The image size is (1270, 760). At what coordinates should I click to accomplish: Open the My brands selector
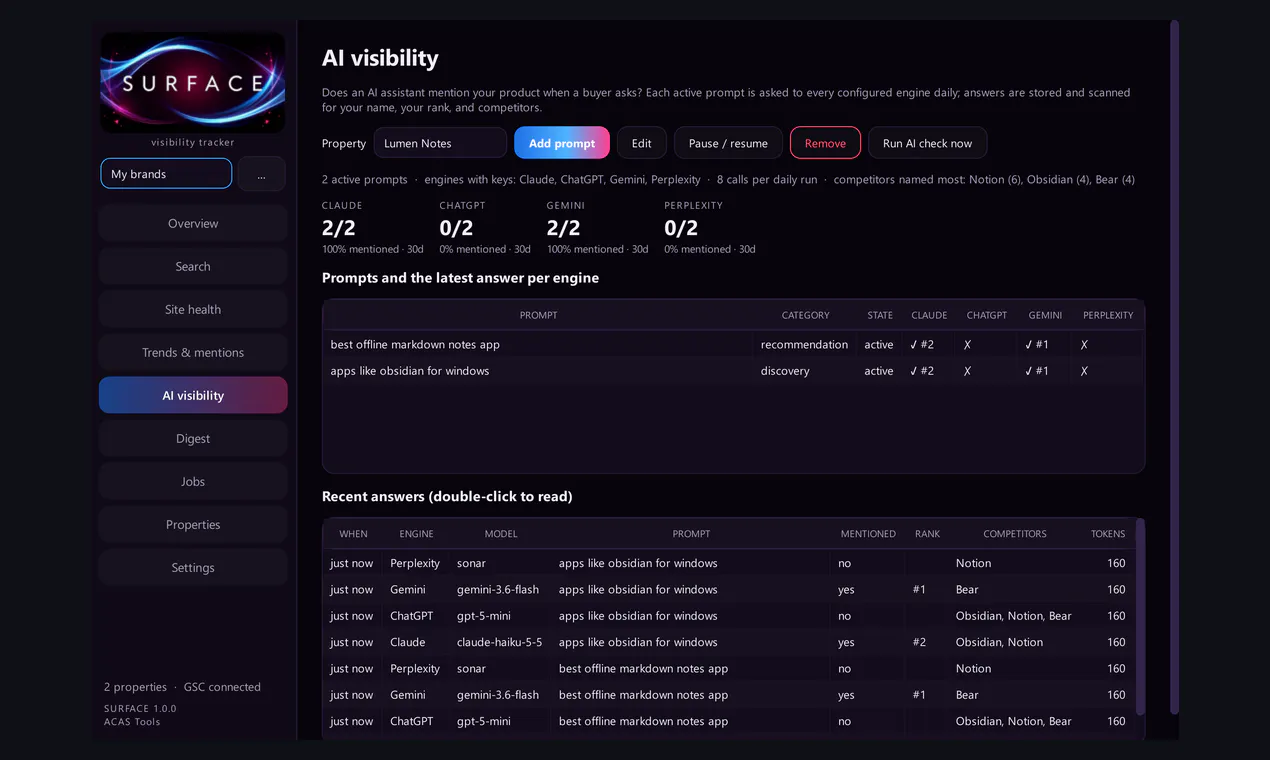tap(166, 173)
